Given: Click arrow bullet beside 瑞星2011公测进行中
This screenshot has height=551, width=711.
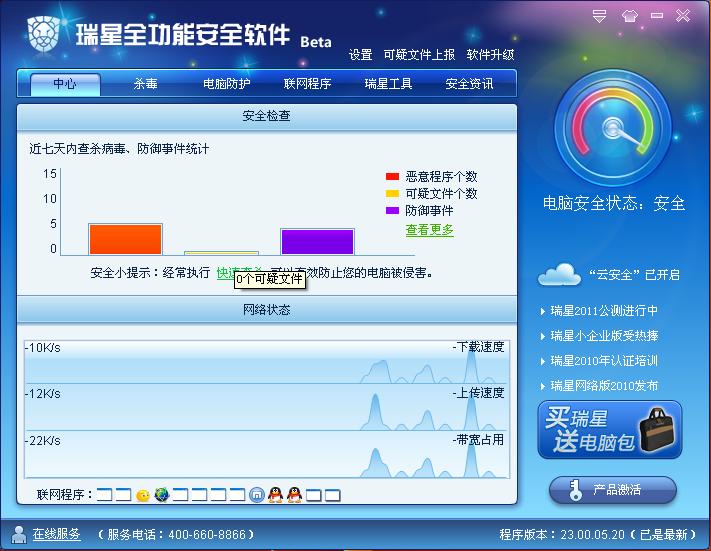Looking at the screenshot, I should coord(543,312).
